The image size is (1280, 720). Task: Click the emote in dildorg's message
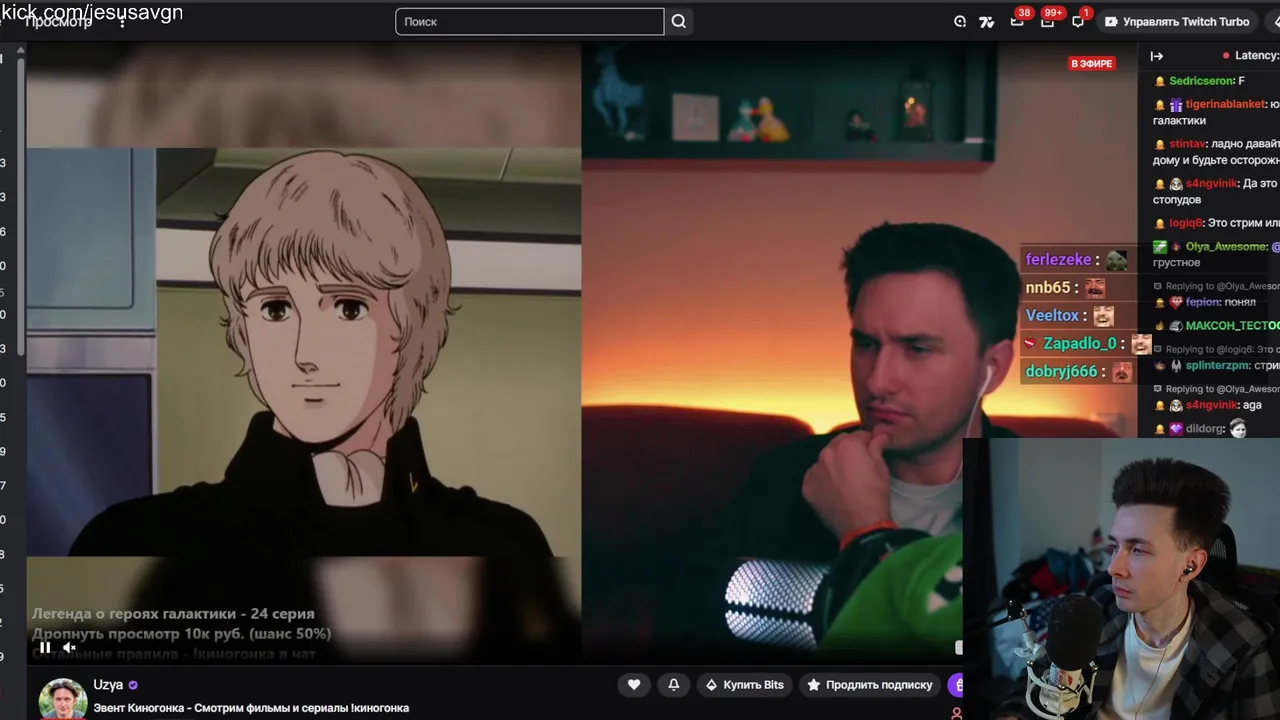(x=1238, y=429)
